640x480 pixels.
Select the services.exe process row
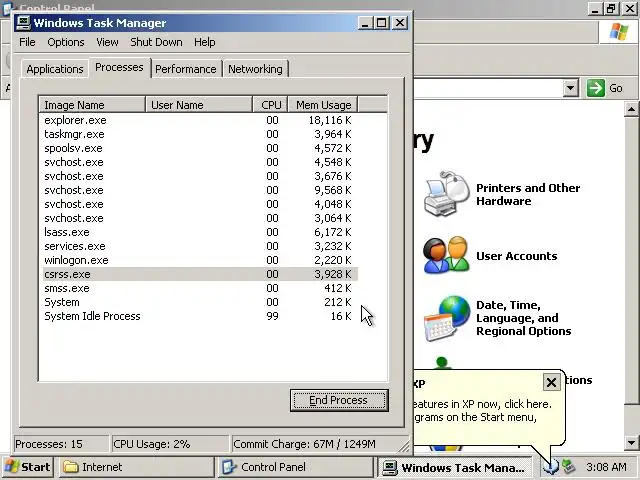pyautogui.click(x=200, y=246)
